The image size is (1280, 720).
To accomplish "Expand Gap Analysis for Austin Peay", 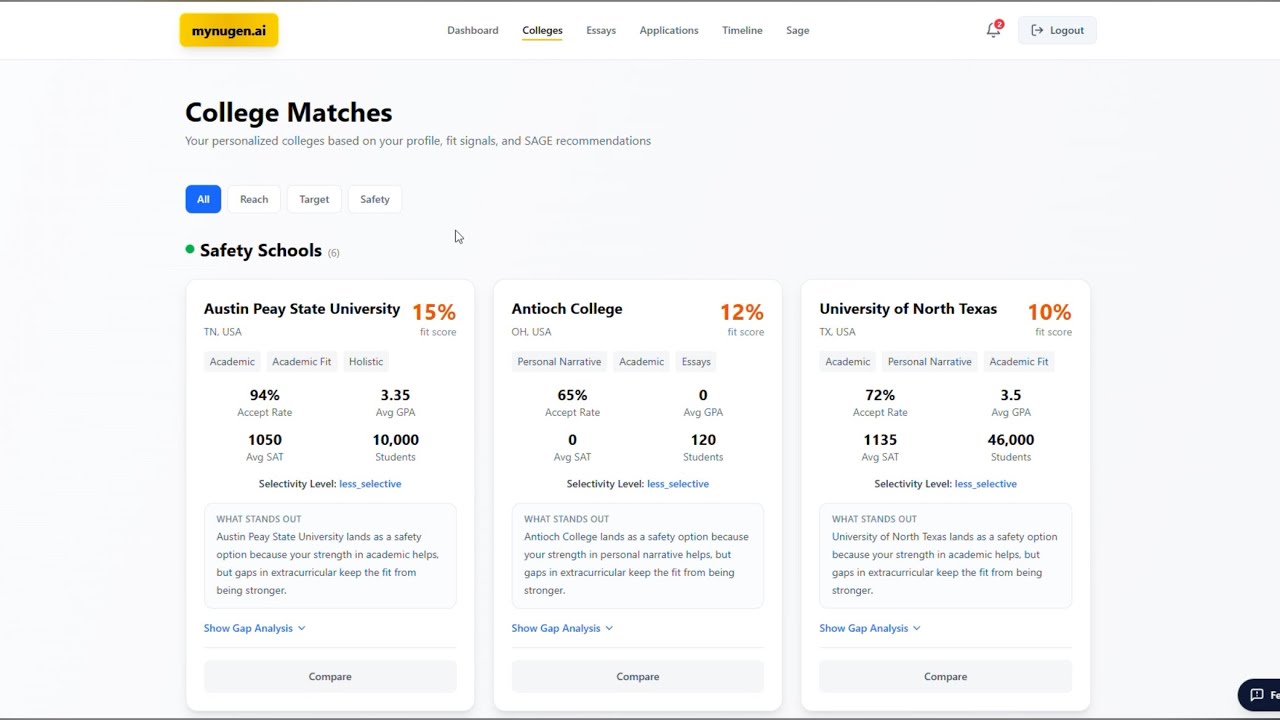I will coord(254,628).
